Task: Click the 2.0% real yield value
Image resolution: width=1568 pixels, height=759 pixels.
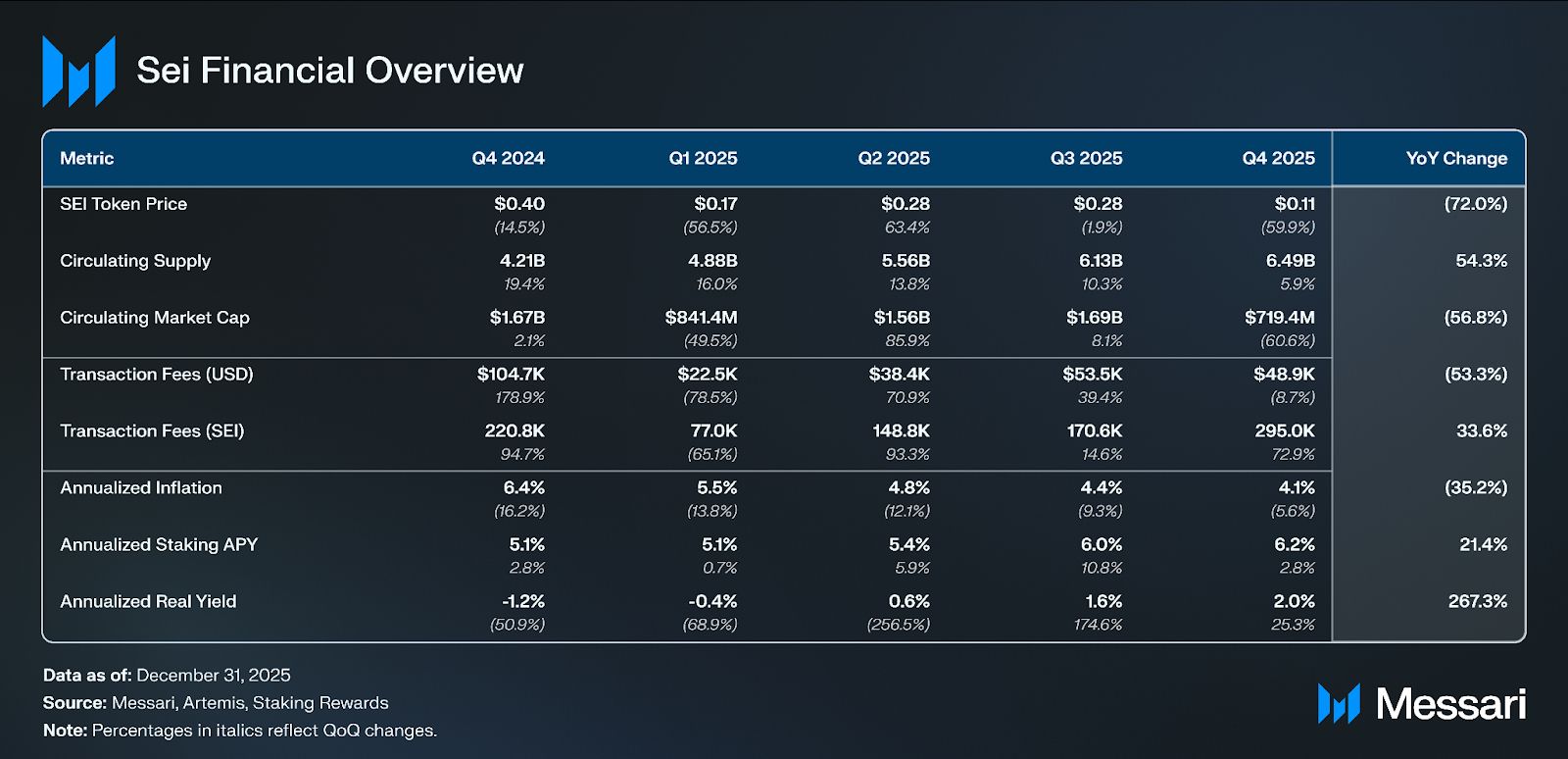Action: pos(1295,601)
